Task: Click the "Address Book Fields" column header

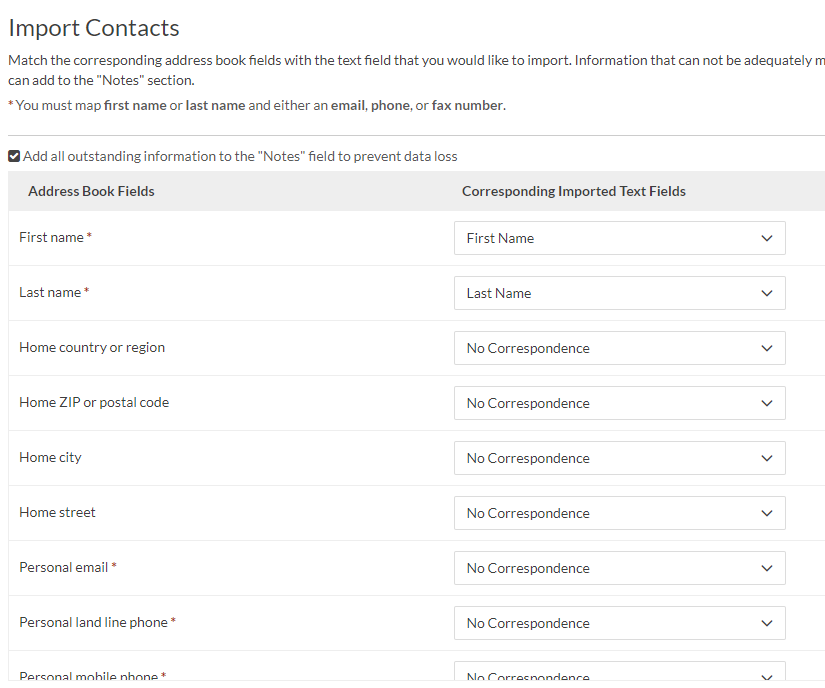Action: 91,191
